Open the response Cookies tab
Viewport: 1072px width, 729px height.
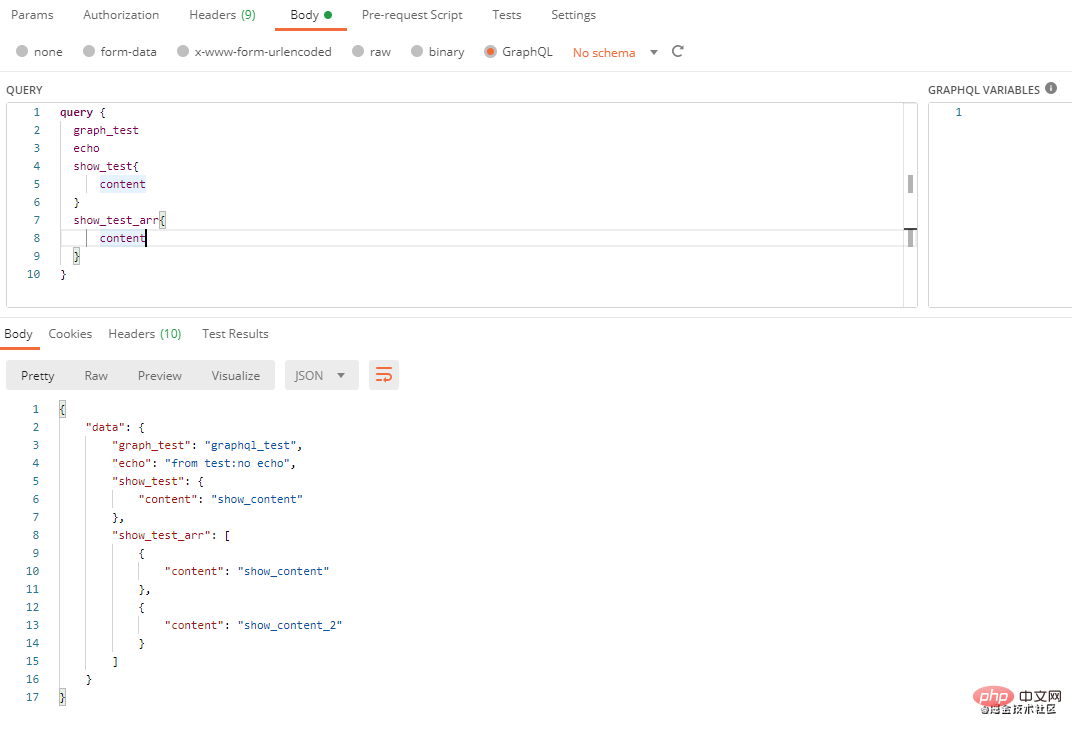pyautogui.click(x=70, y=334)
